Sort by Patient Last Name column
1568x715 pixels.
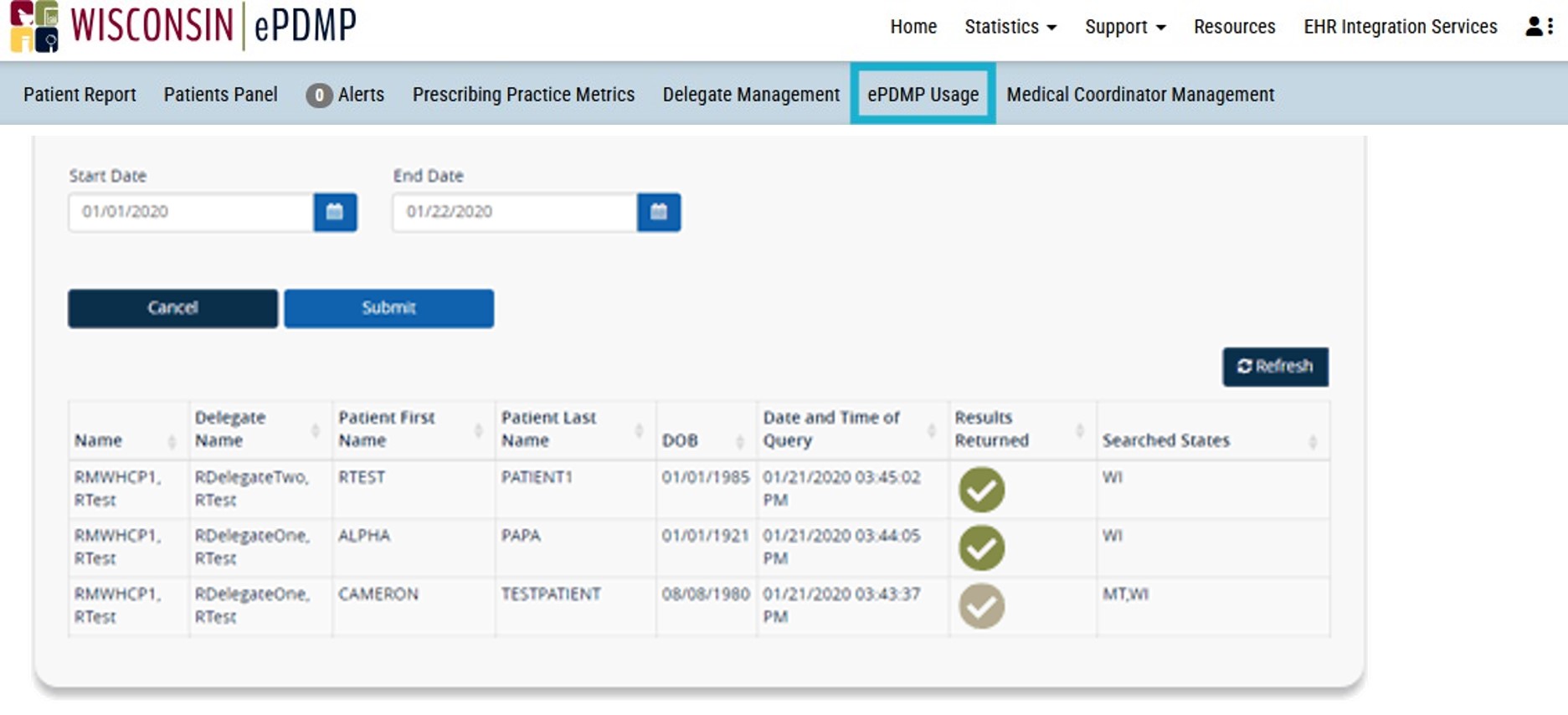[x=639, y=430]
